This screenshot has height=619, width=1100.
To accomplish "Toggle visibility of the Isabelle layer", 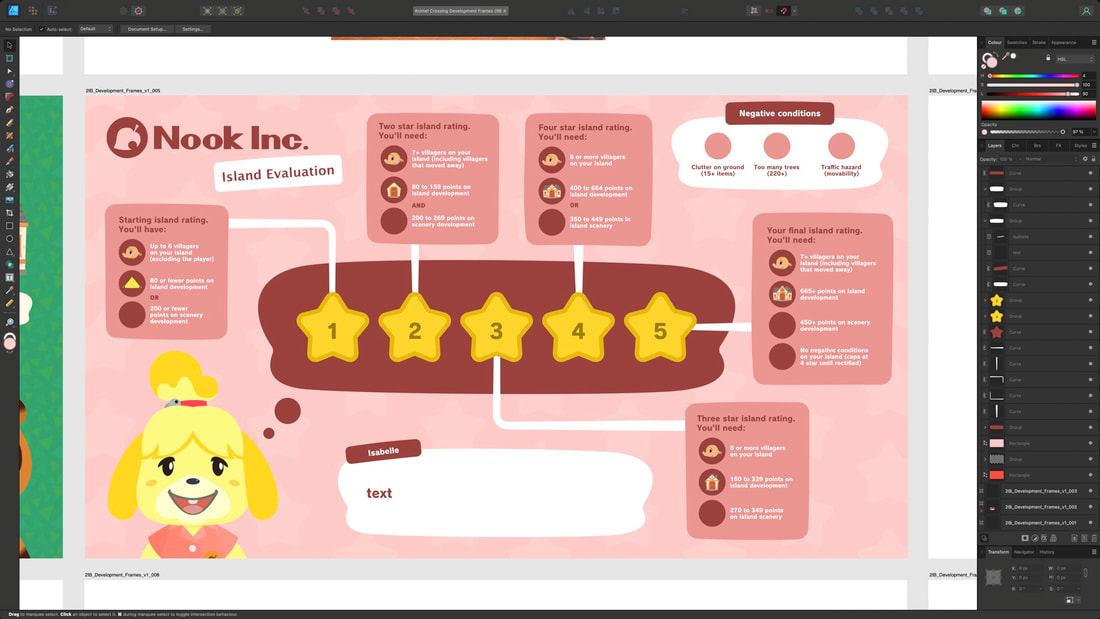I will click(1090, 237).
